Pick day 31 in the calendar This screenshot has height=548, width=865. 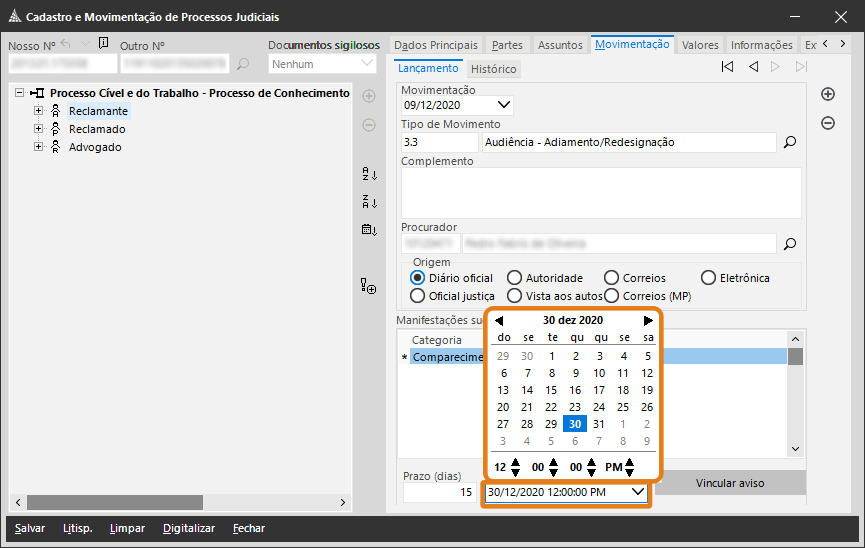599,423
